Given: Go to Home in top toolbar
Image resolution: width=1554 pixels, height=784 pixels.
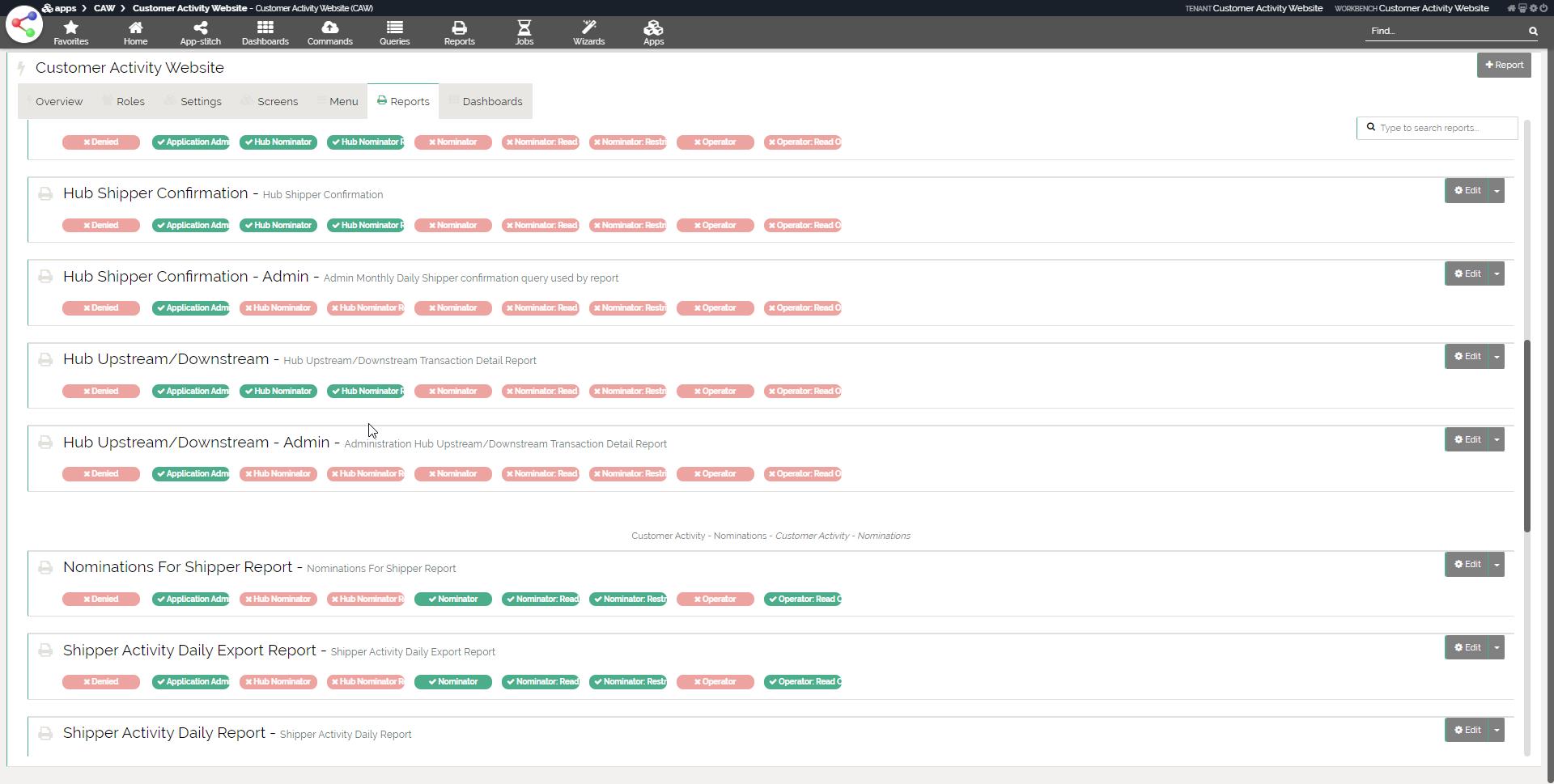Looking at the screenshot, I should tap(135, 32).
